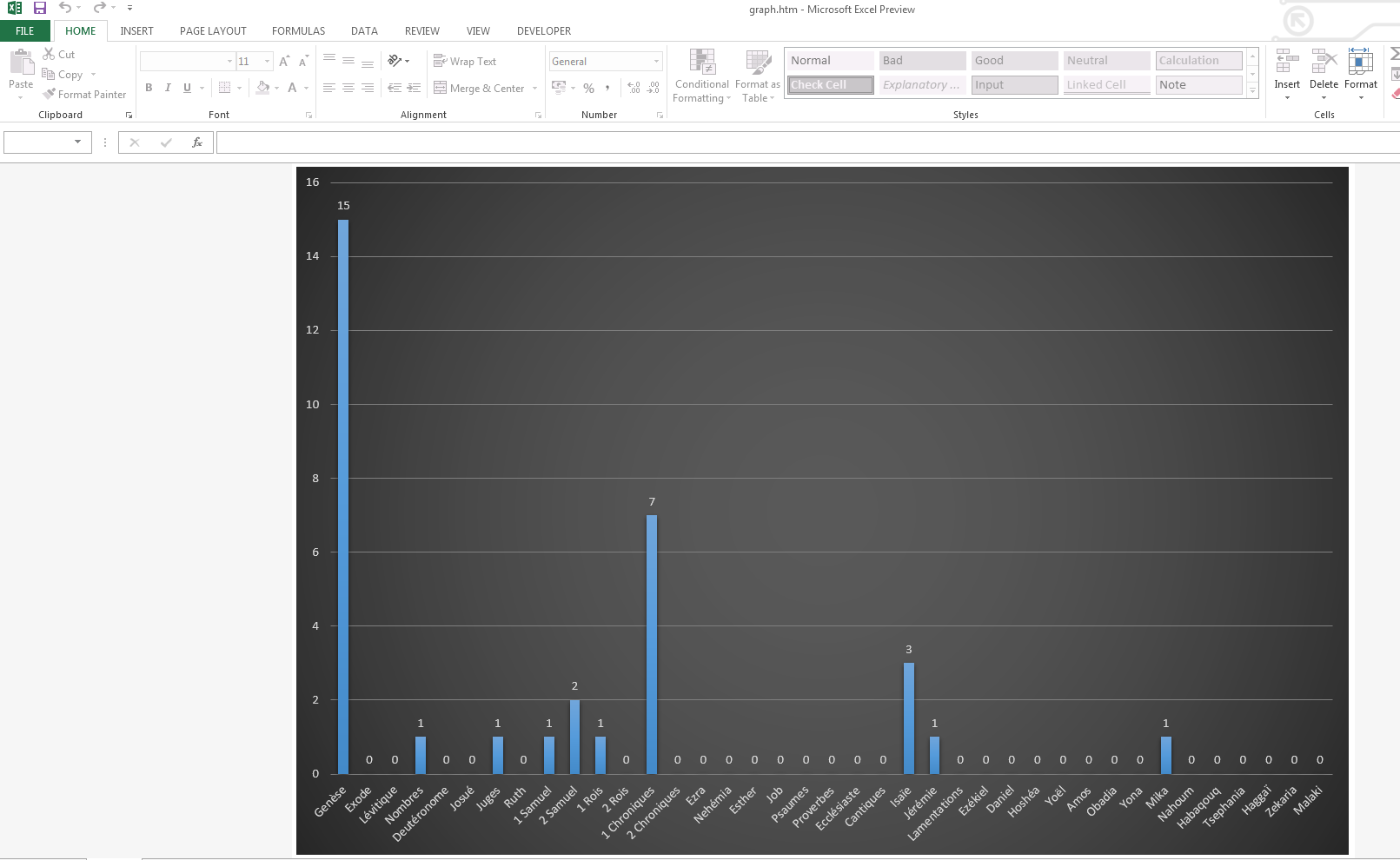
Task: Click the Insert cells icon
Action: pyautogui.click(x=1287, y=62)
